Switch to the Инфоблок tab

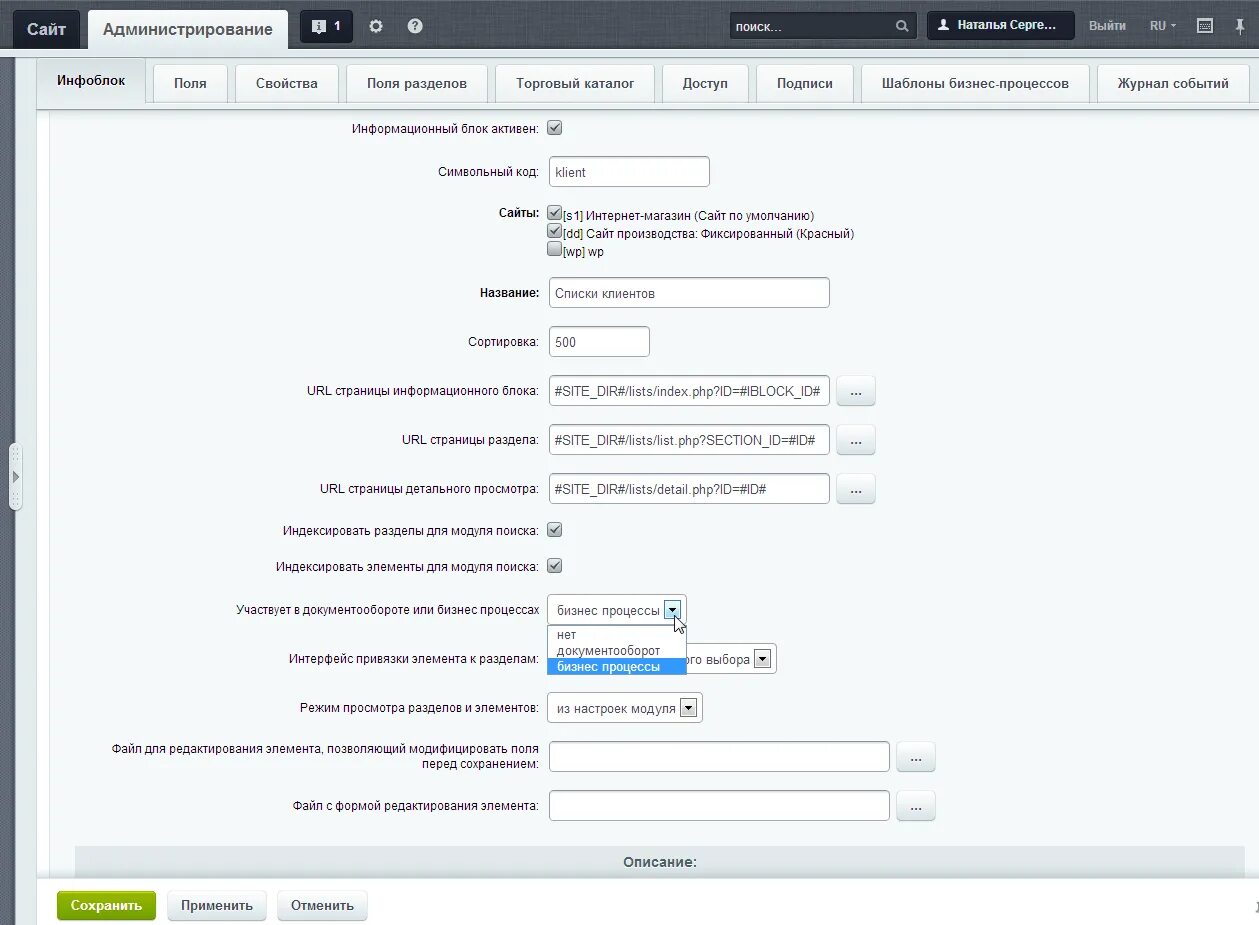91,81
